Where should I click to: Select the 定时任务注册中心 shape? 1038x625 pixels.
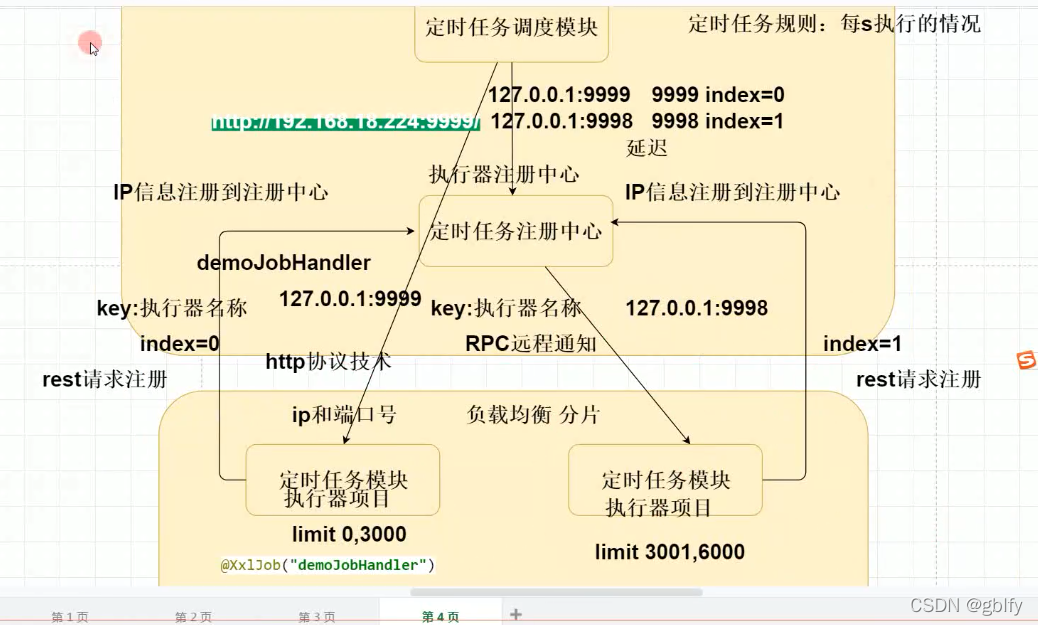(516, 230)
